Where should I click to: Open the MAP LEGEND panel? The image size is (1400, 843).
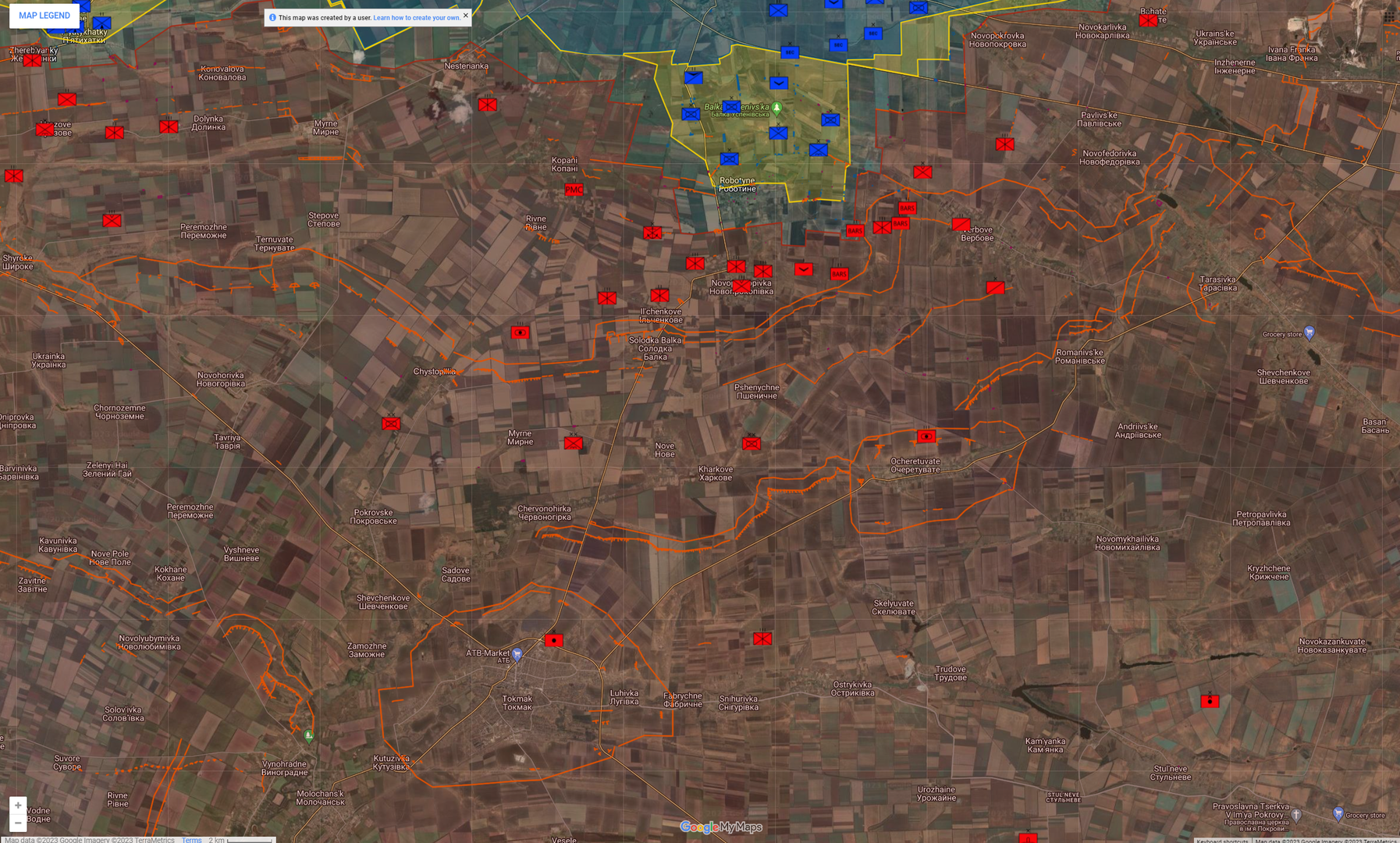44,16
